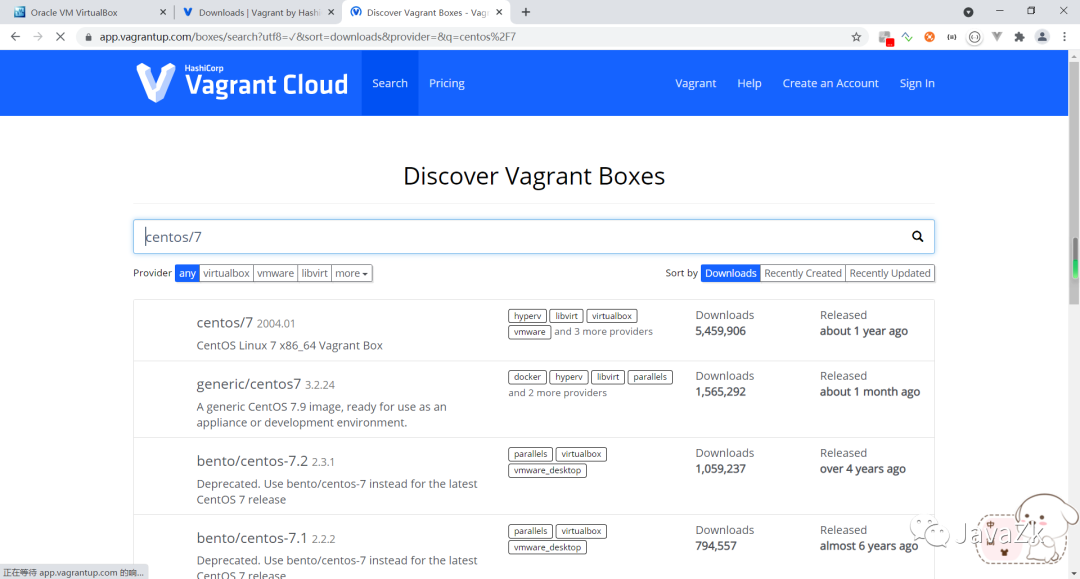The height and width of the screenshot is (579, 1080).
Task: Click 'about 1 month ago' release text
Action: pos(870,392)
